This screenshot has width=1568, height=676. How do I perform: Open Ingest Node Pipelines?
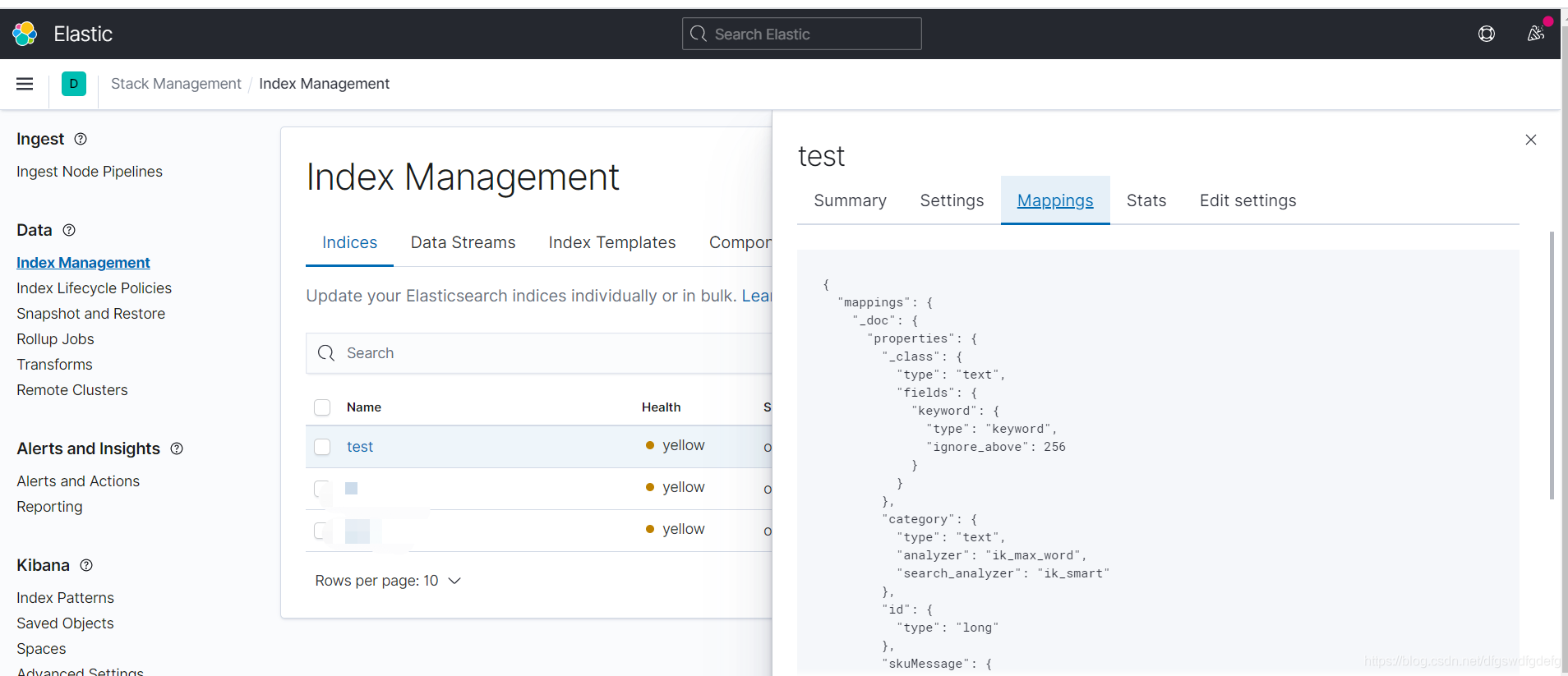coord(90,172)
